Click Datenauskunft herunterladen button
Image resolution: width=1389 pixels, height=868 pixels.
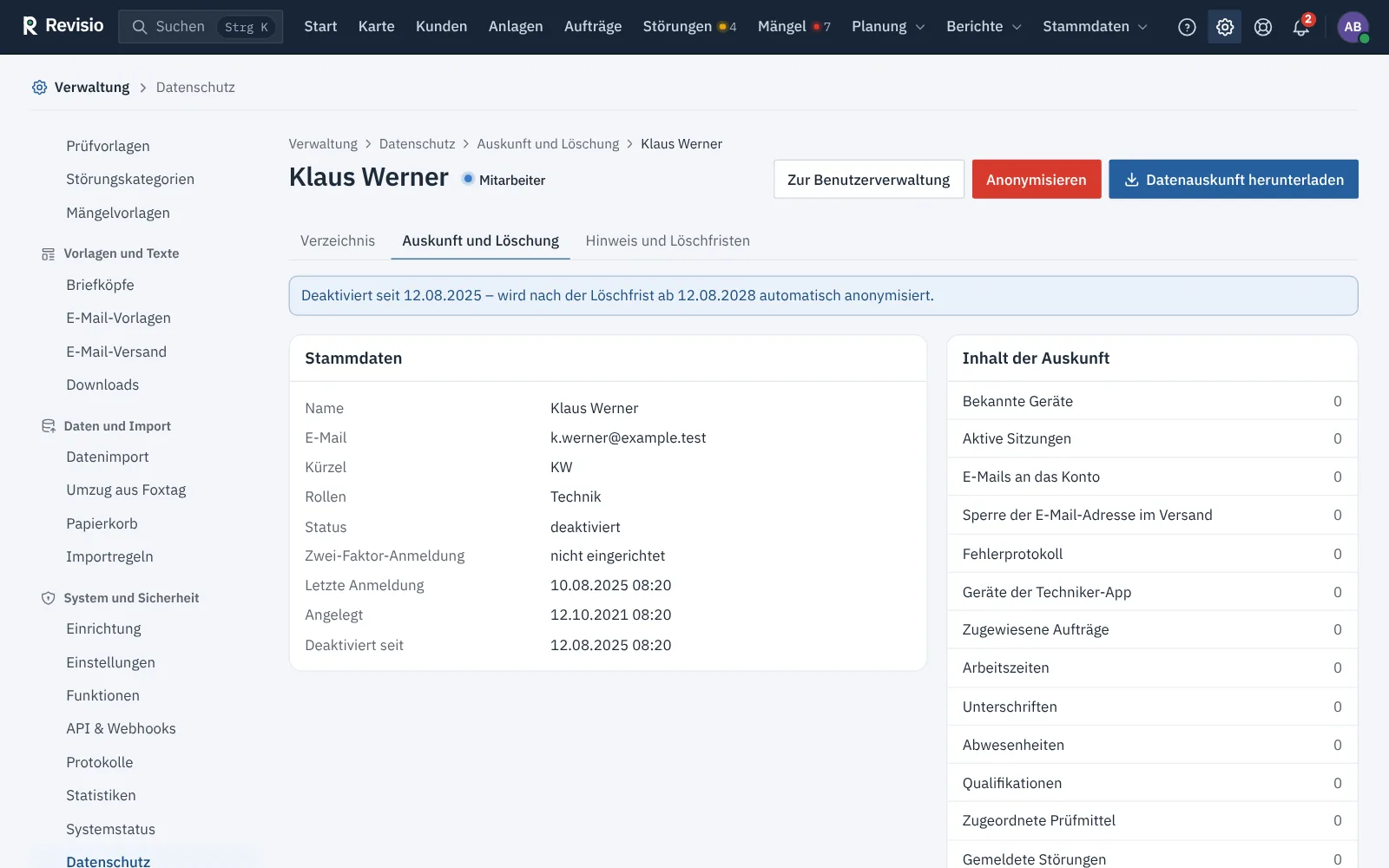[x=1234, y=180]
